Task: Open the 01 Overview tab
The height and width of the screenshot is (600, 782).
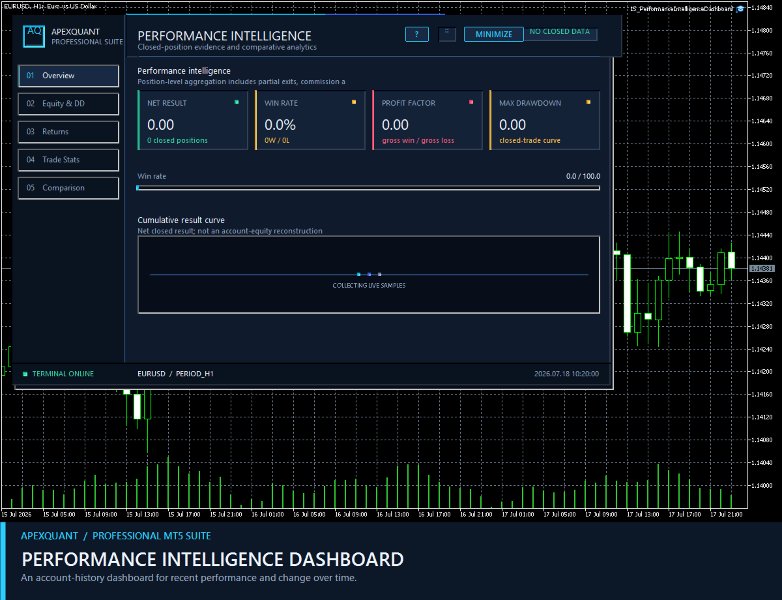Action: tap(68, 76)
